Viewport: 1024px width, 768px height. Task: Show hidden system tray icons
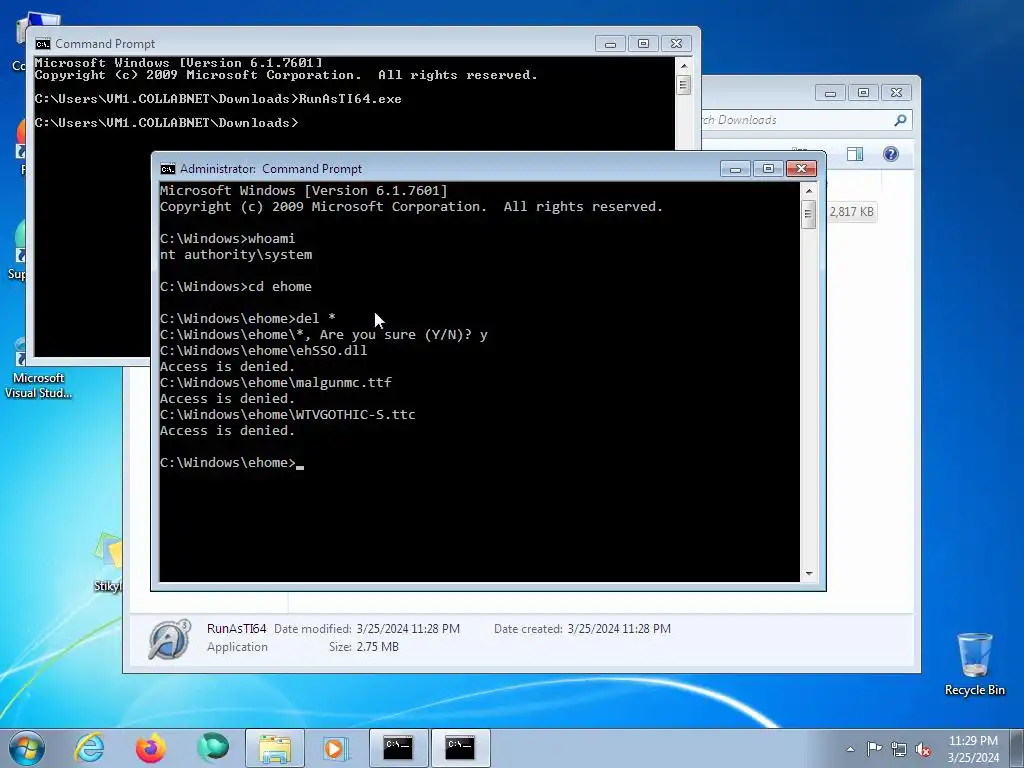click(x=850, y=749)
